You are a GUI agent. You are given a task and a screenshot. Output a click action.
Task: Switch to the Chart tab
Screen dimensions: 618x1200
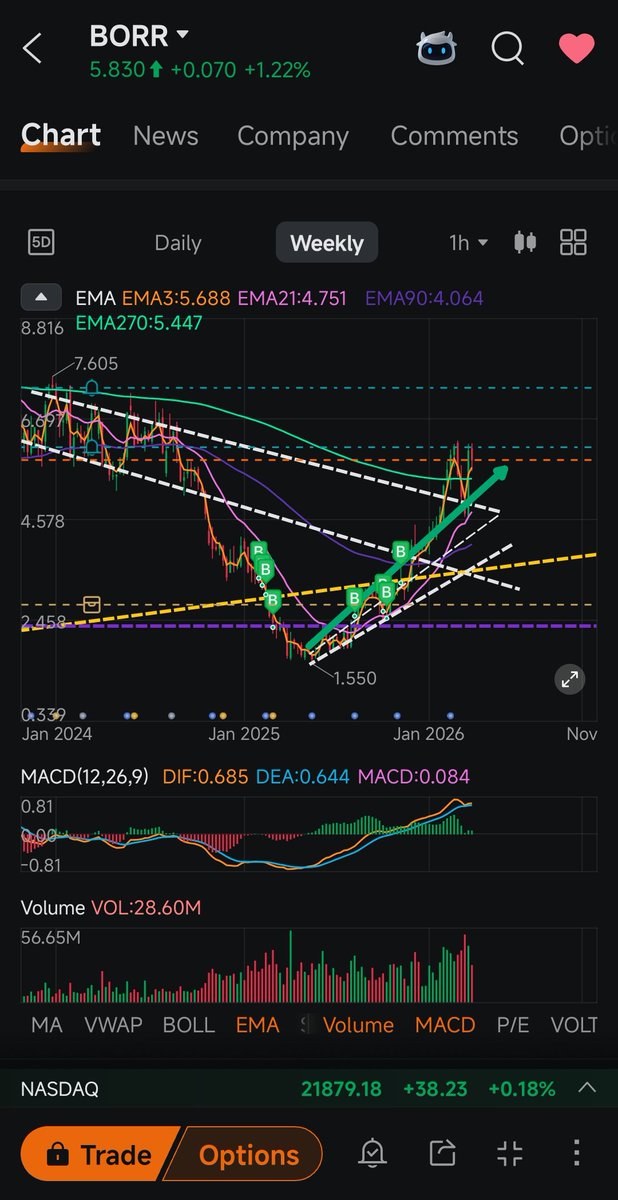pyautogui.click(x=61, y=136)
